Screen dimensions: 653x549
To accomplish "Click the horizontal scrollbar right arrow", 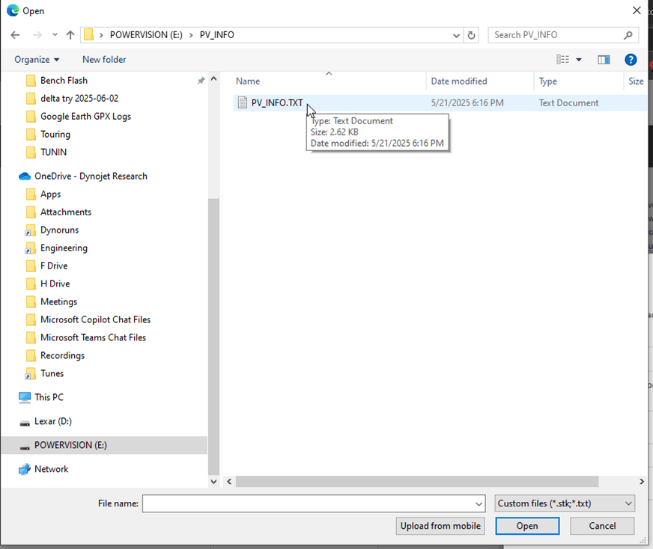I will pyautogui.click(x=641, y=482).
